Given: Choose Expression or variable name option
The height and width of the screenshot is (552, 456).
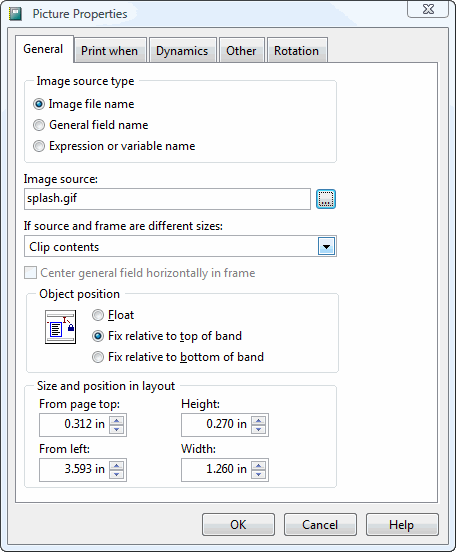Looking at the screenshot, I should point(39,146).
